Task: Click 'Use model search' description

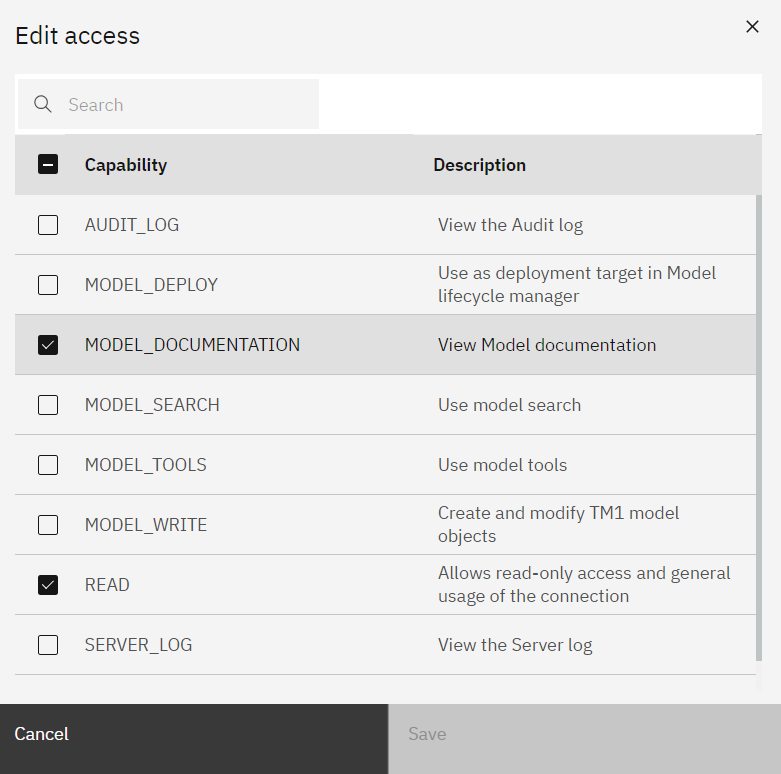Action: [509, 405]
